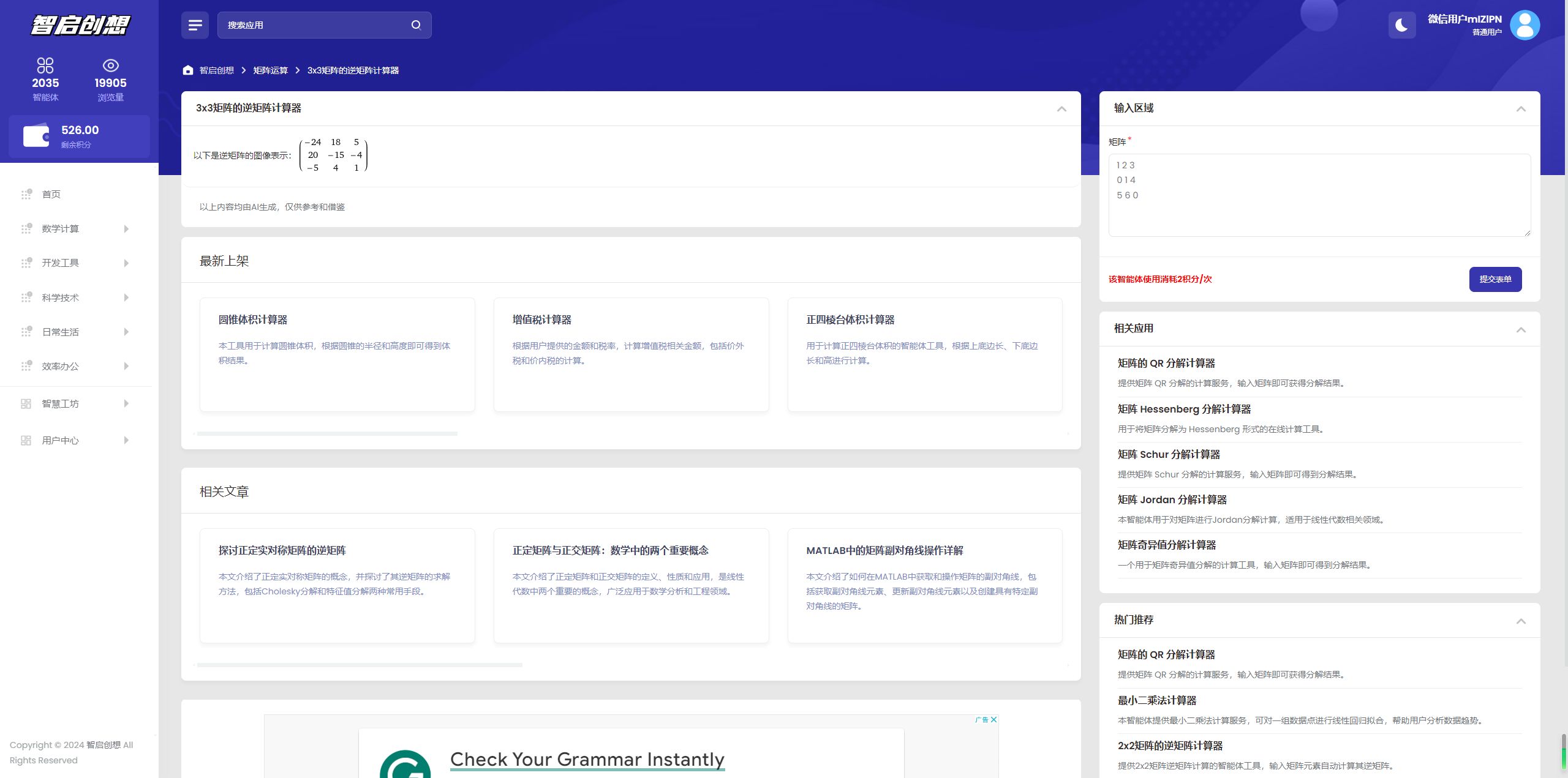Screen dimensions: 1568x778
Task: Click the 效率办公 sidebar dots icon
Action: (26, 366)
